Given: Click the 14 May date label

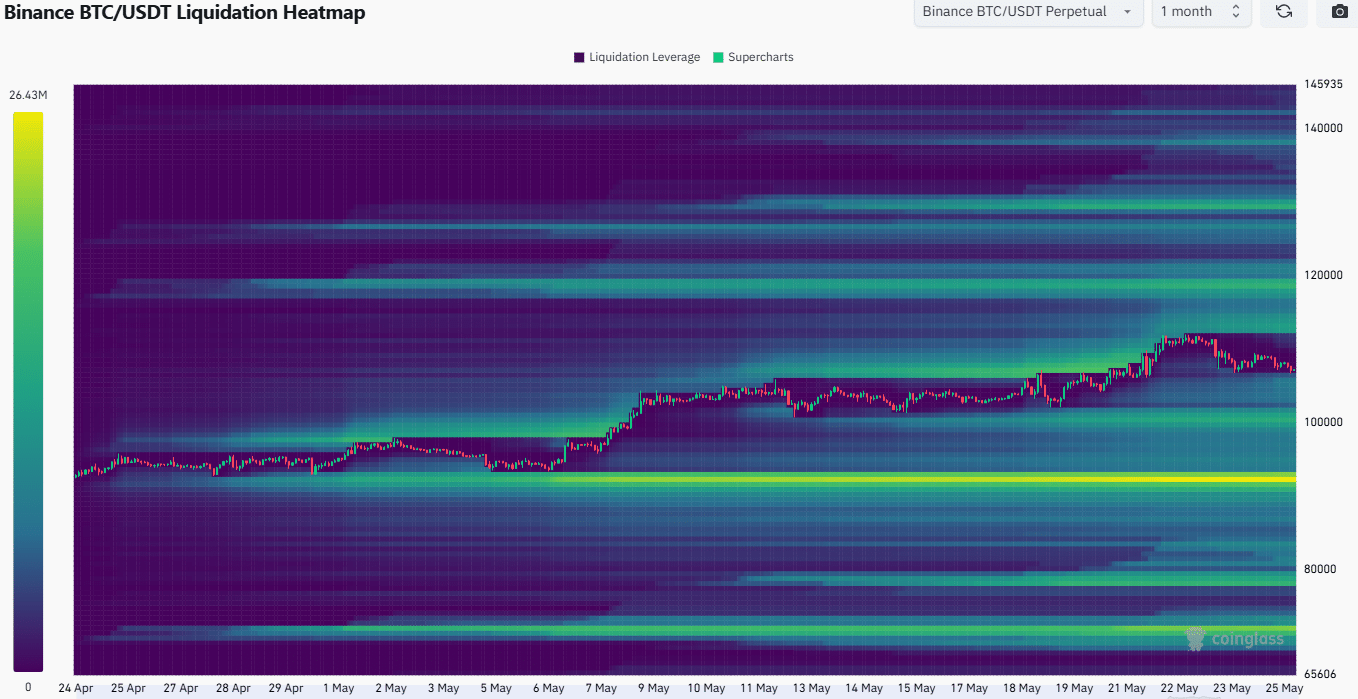Looking at the screenshot, I should (x=864, y=688).
